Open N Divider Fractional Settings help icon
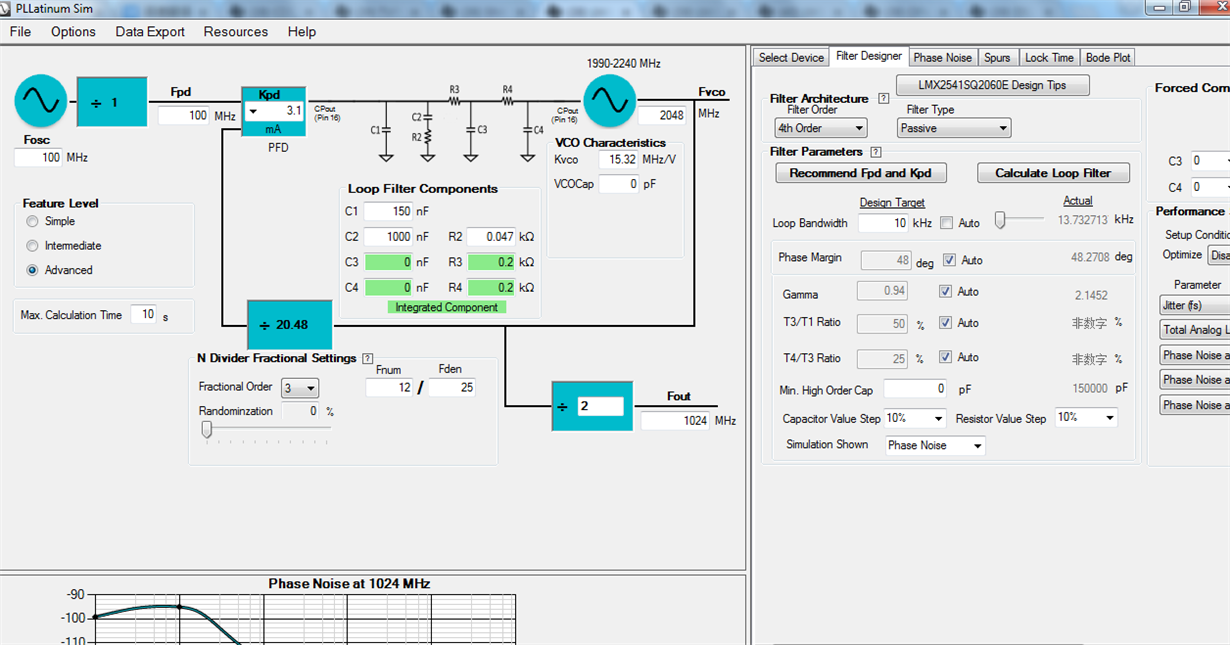Image resolution: width=1230 pixels, height=645 pixels. [368, 358]
